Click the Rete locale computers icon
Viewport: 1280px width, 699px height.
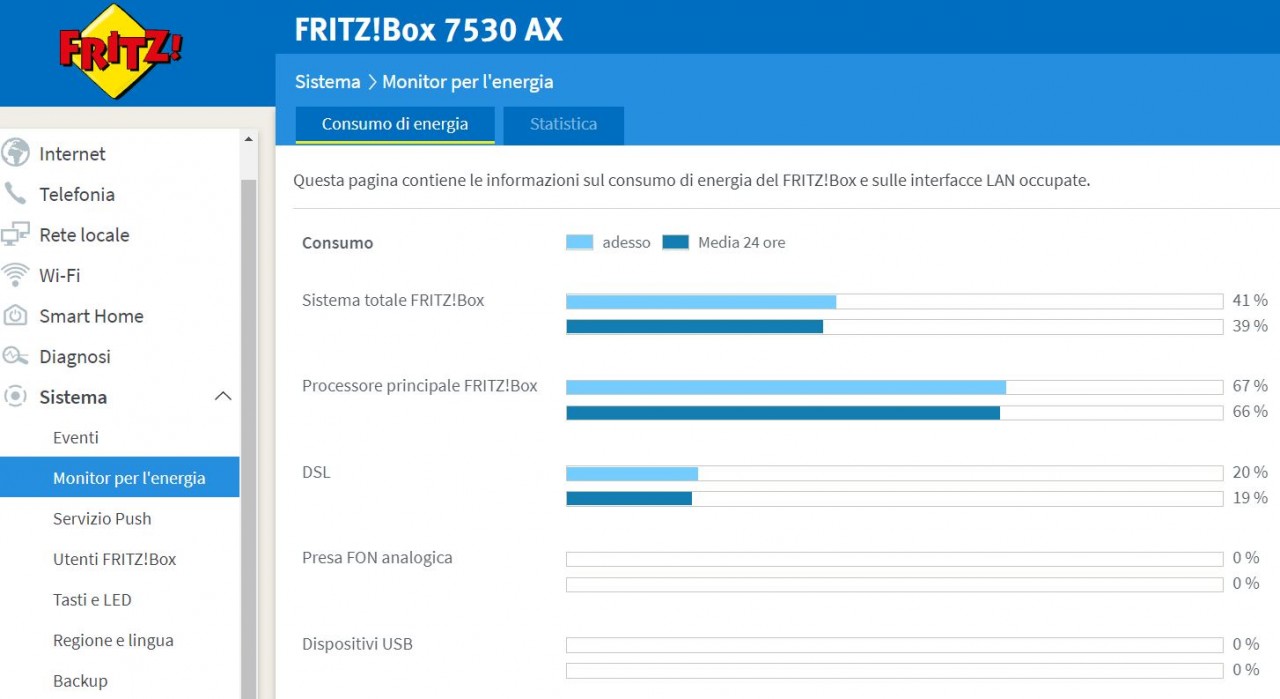[16, 235]
